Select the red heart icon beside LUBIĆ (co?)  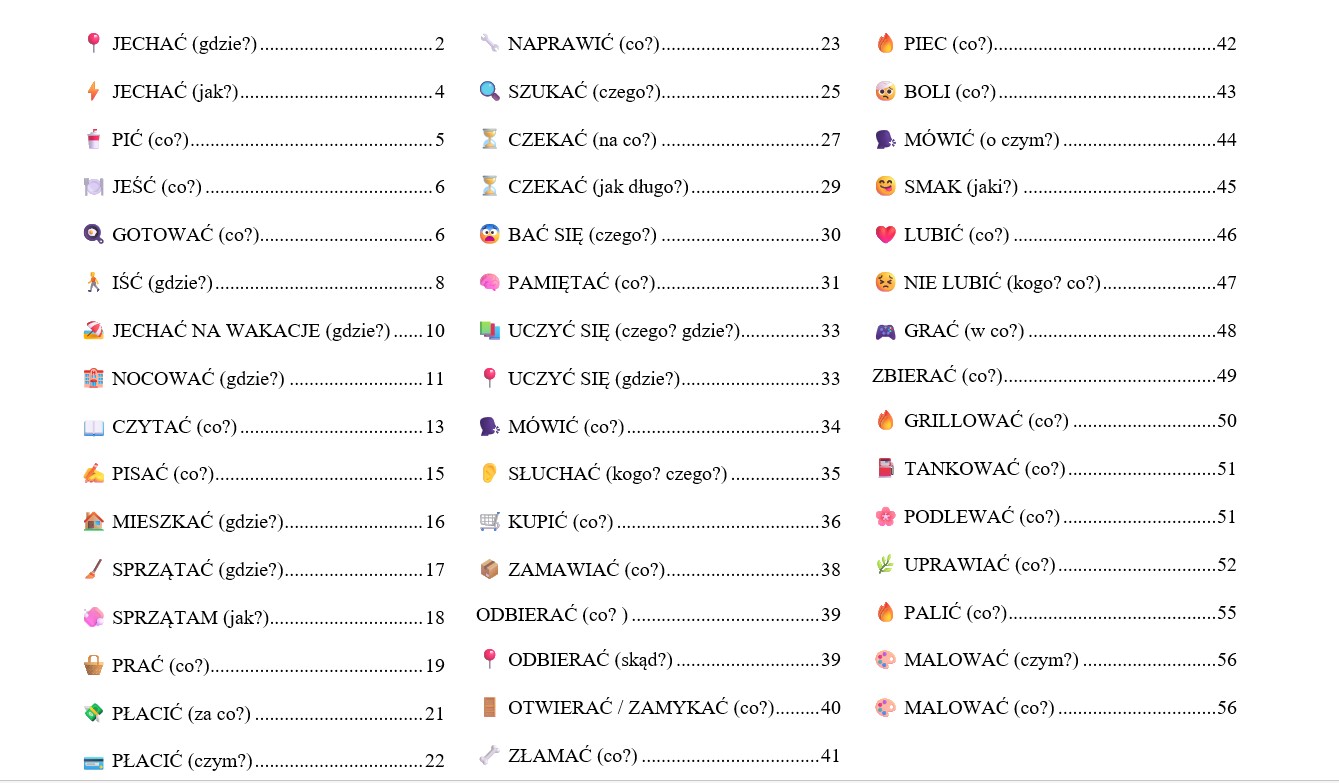pos(885,235)
